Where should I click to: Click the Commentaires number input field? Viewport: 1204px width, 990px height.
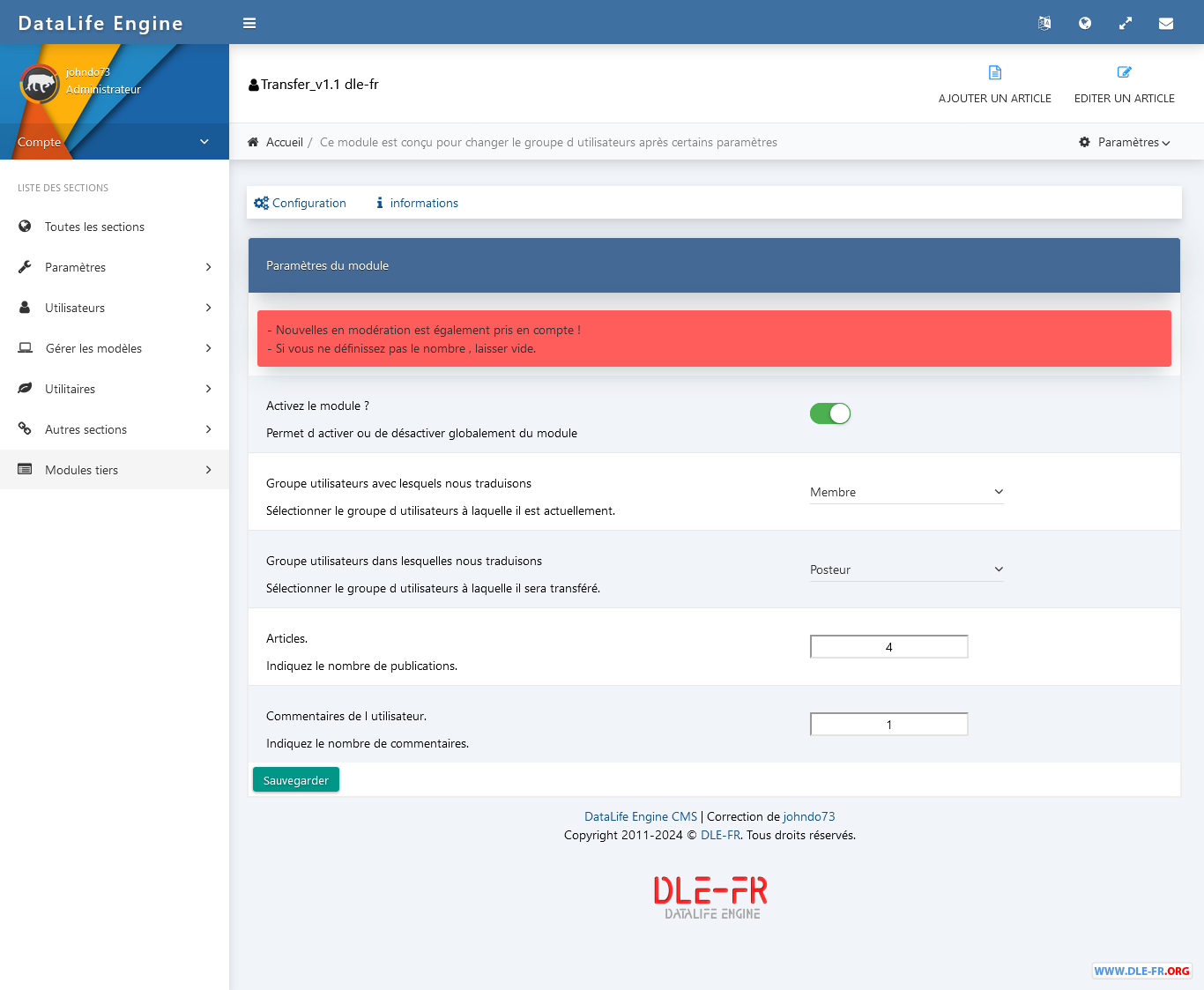(x=889, y=725)
